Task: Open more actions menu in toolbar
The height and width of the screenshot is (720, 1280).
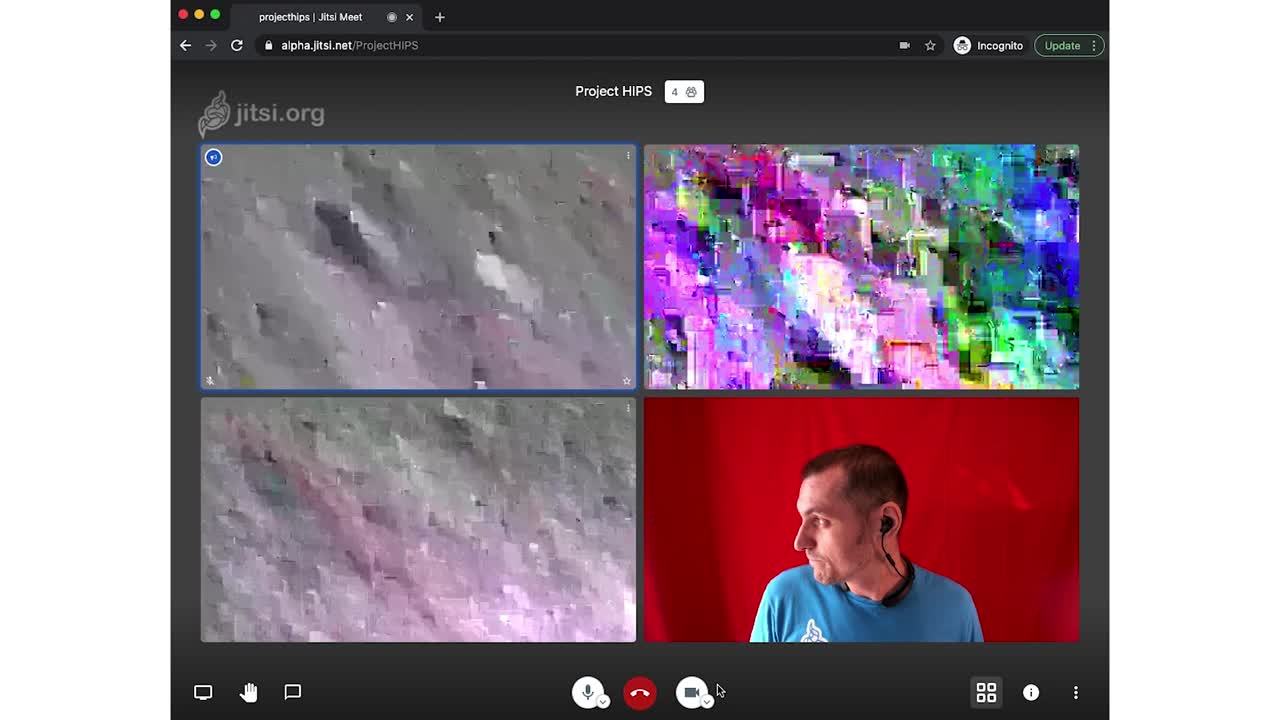Action: (1076, 692)
